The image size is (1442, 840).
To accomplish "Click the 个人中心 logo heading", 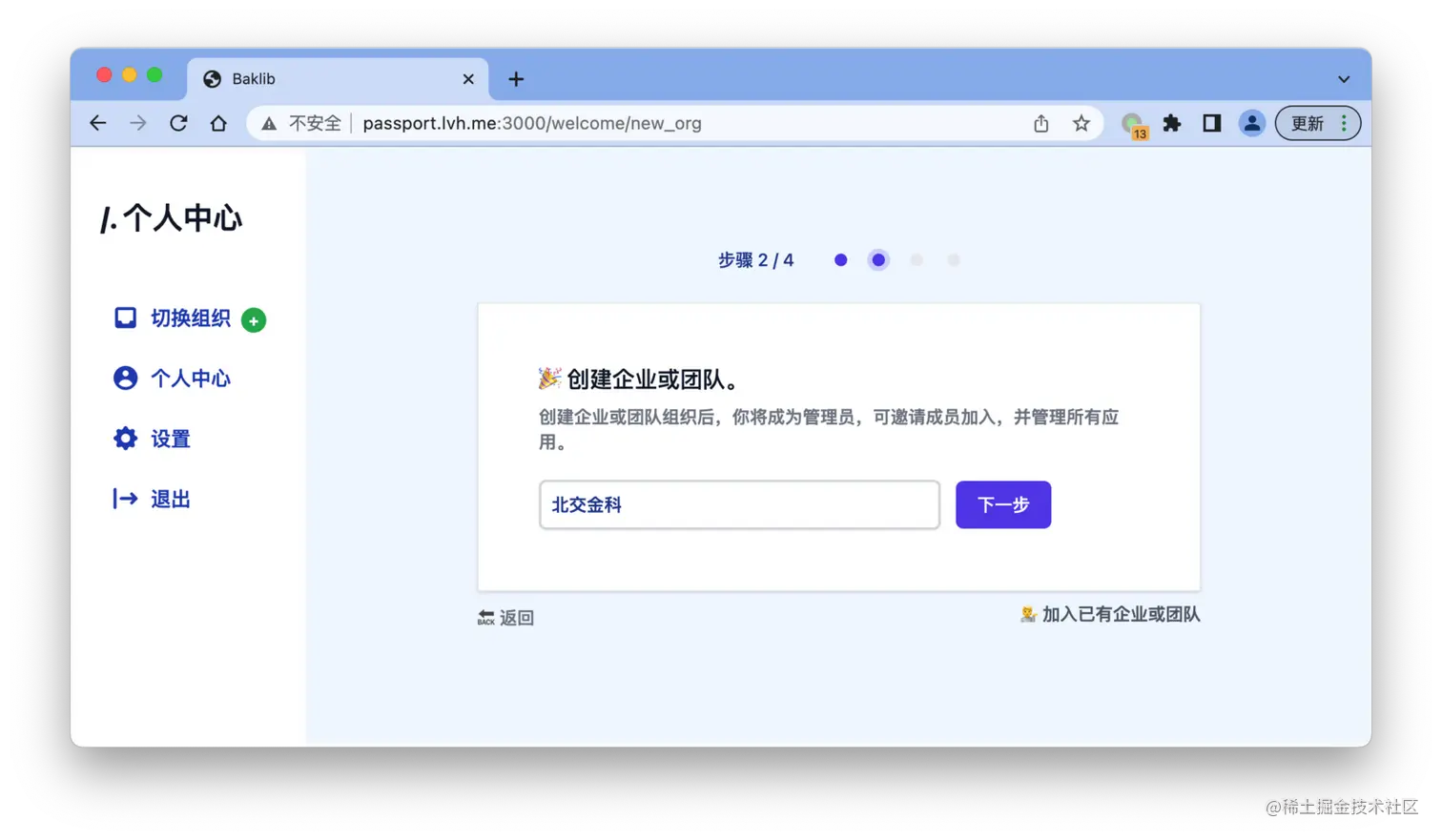I will (172, 218).
